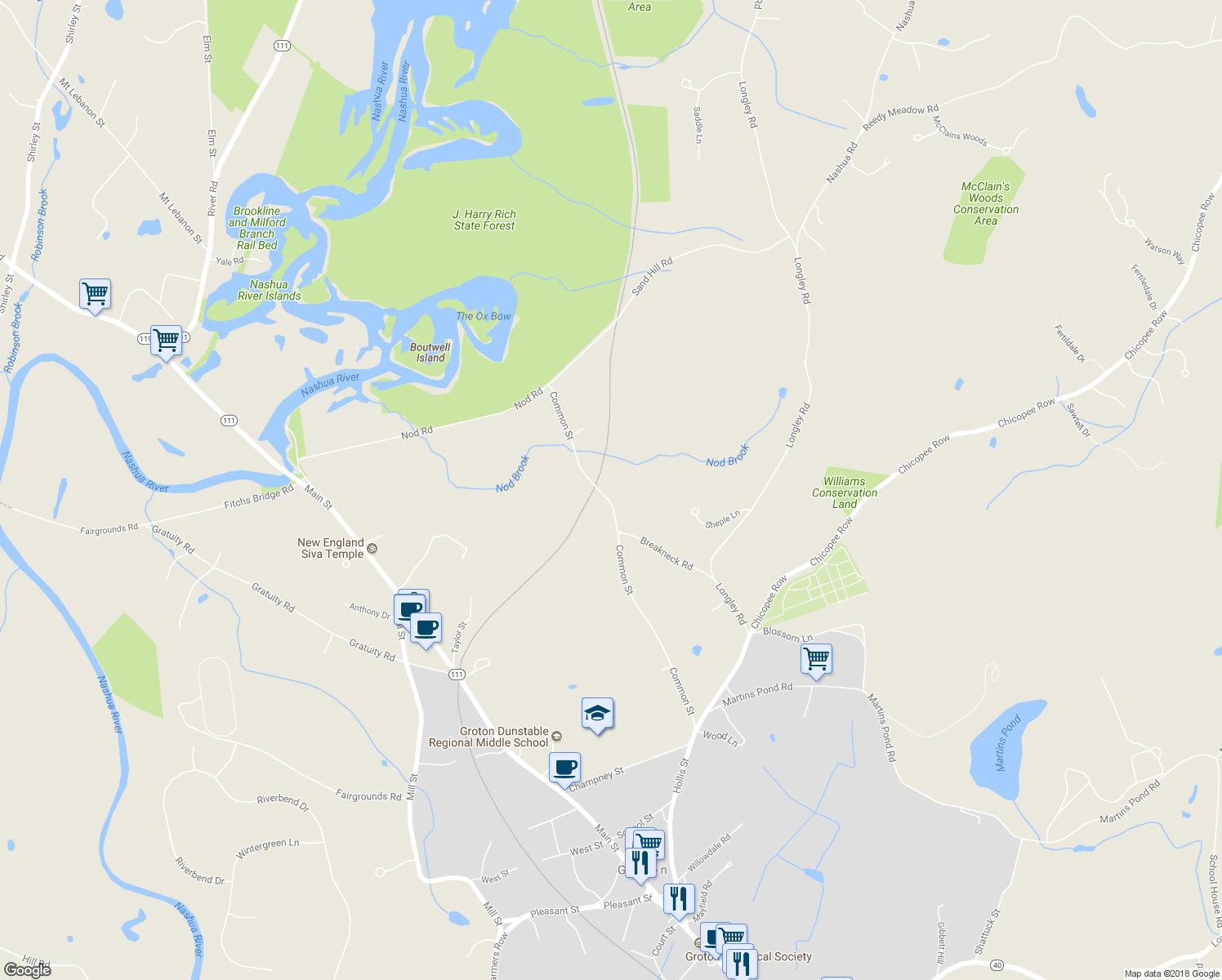Click the Route 40 shield at bottom right
Image resolution: width=1222 pixels, height=980 pixels.
(x=997, y=965)
